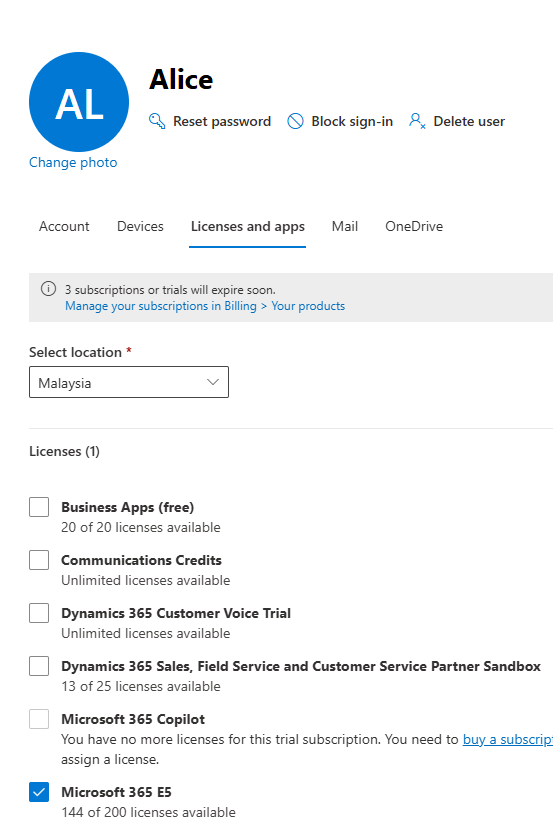Screen dimensions: 553x821
Task: Click the Block sign-in circle icon
Action: 295,121
